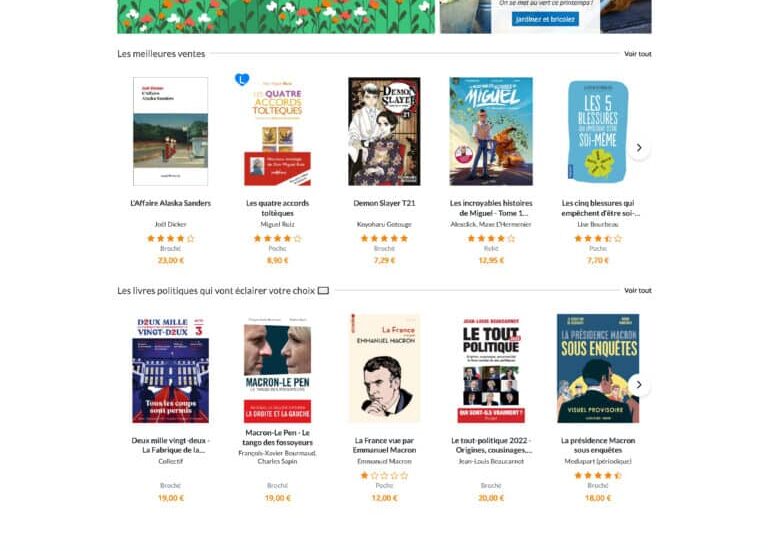This screenshot has height=551, width=768.
Task: Open the Macron-Le Pen book cover
Action: click(x=277, y=369)
